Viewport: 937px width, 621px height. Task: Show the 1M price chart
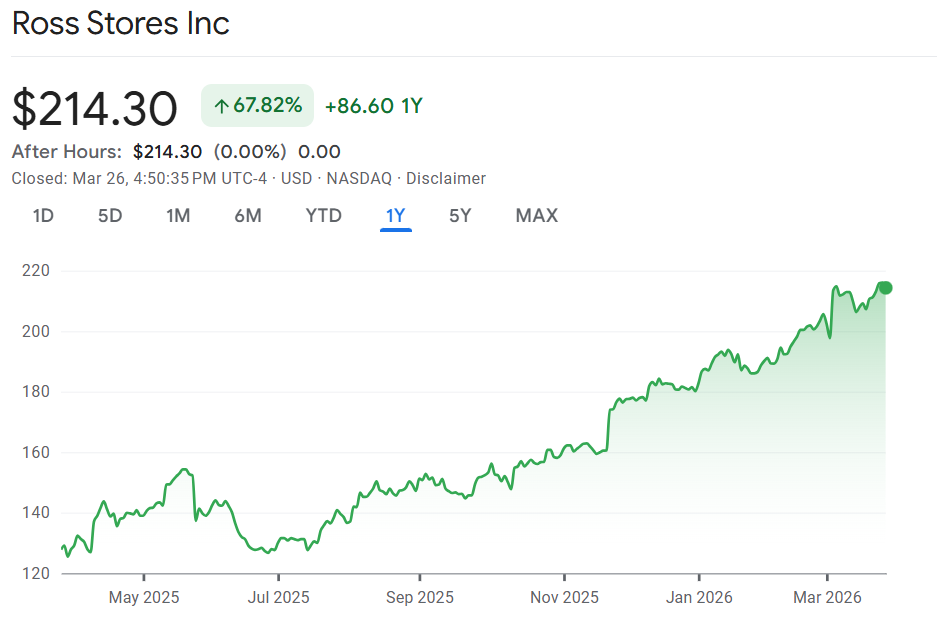[178, 215]
